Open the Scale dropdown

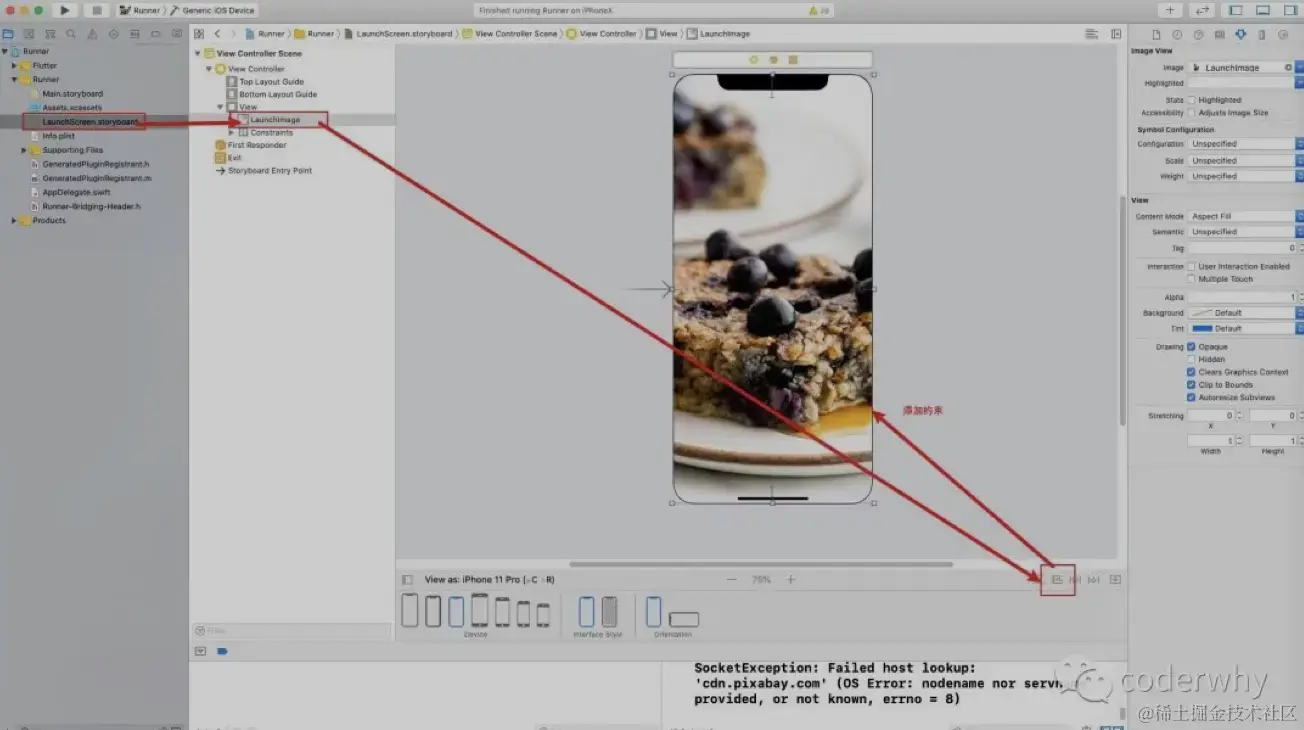[1246, 161]
